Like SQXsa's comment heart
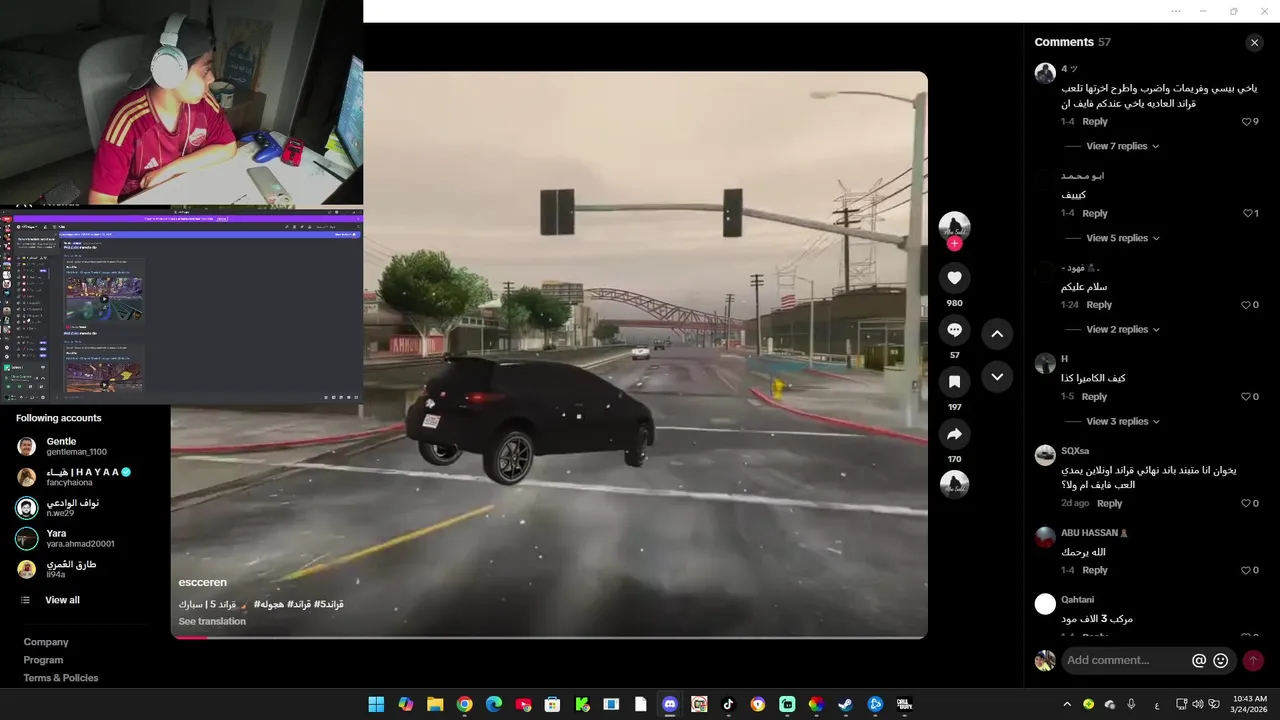The image size is (1280, 720). click(1246, 503)
